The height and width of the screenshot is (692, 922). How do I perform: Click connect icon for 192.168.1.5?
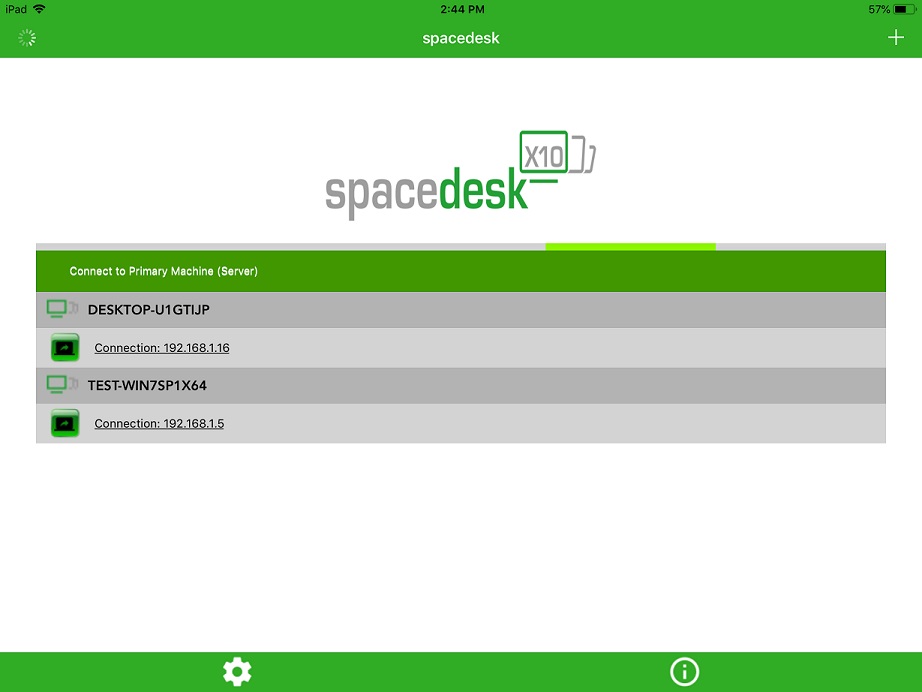coord(65,423)
